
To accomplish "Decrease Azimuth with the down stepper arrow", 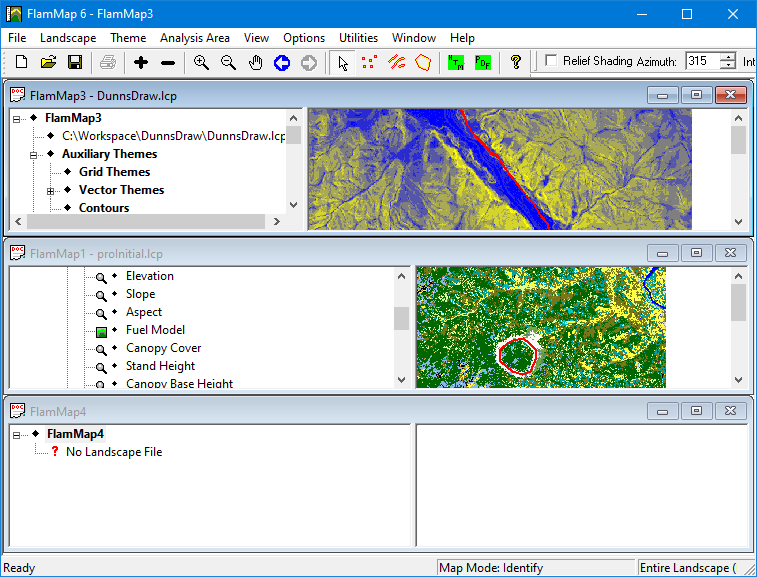I will pyautogui.click(x=728, y=65).
